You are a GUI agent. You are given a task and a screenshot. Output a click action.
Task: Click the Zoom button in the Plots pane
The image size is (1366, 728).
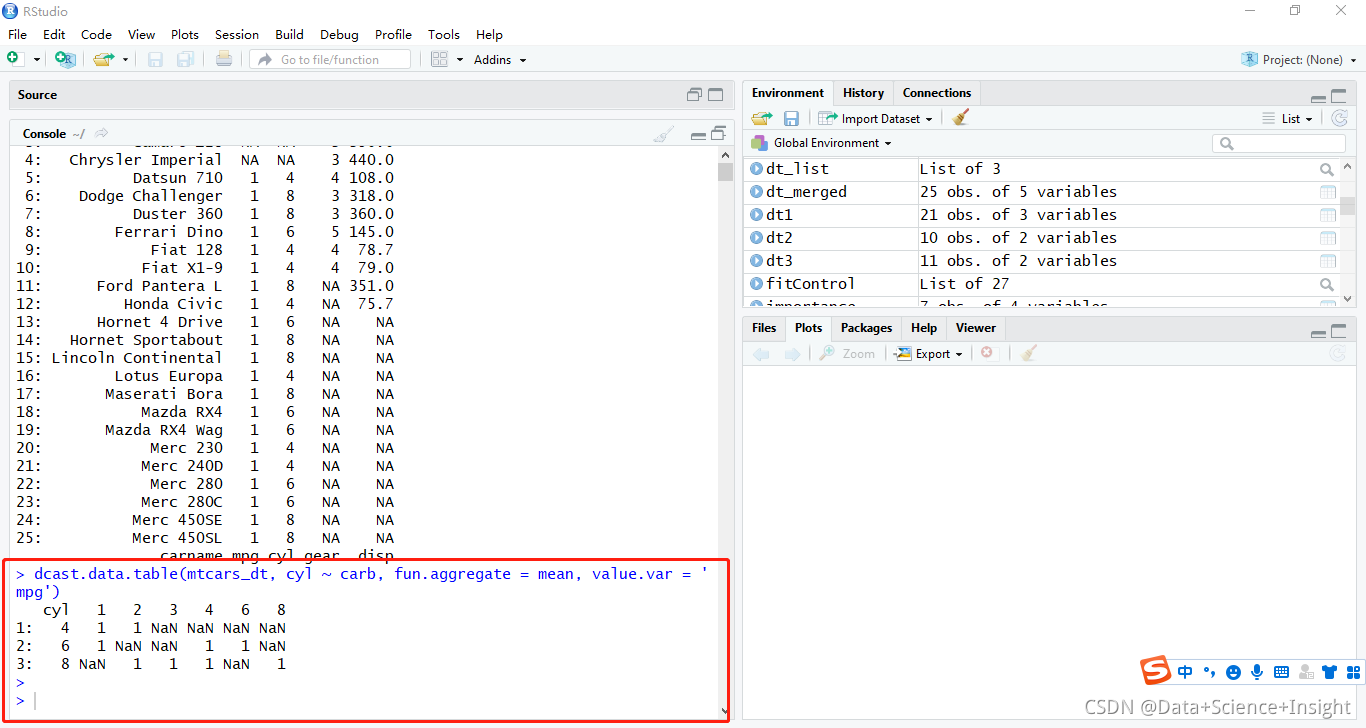tap(847, 352)
